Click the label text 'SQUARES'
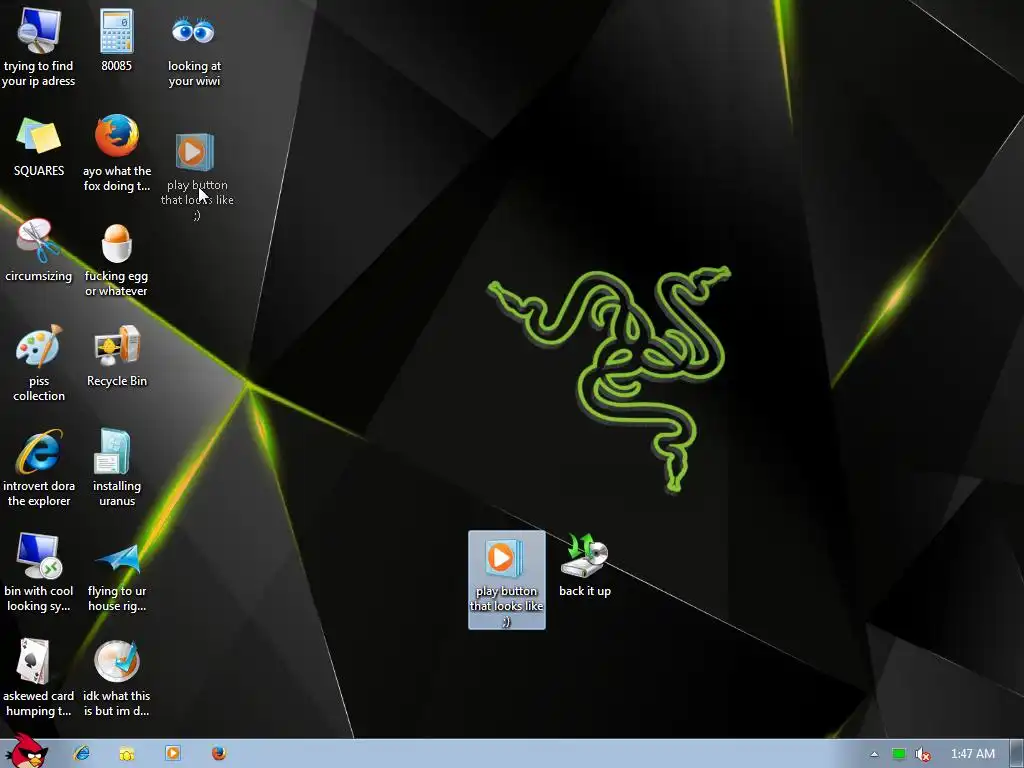Viewport: 1024px width, 768px height. (x=39, y=170)
